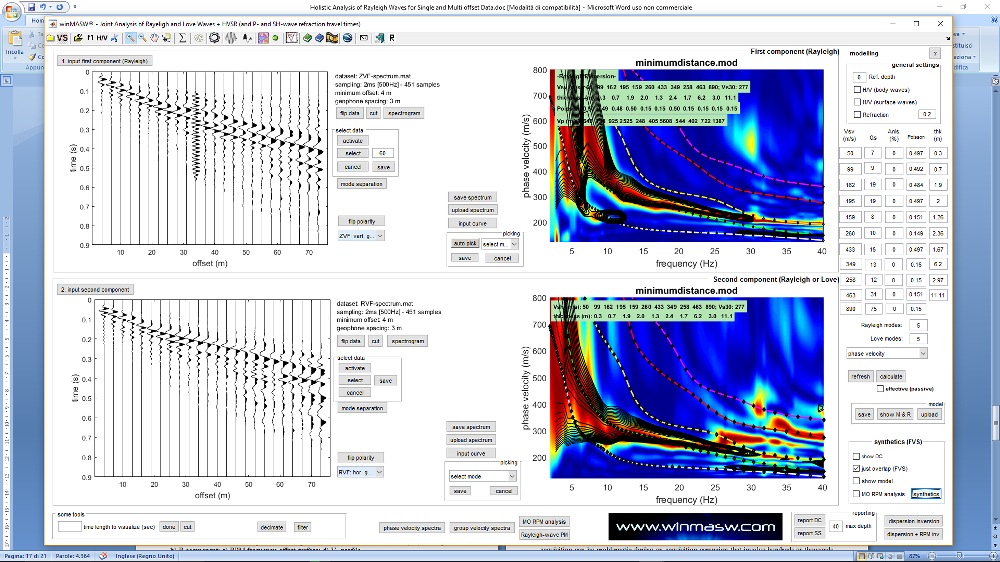This screenshot has width=1000, height=562.
Task: Enable show model checkbox
Action: pyautogui.click(x=857, y=481)
